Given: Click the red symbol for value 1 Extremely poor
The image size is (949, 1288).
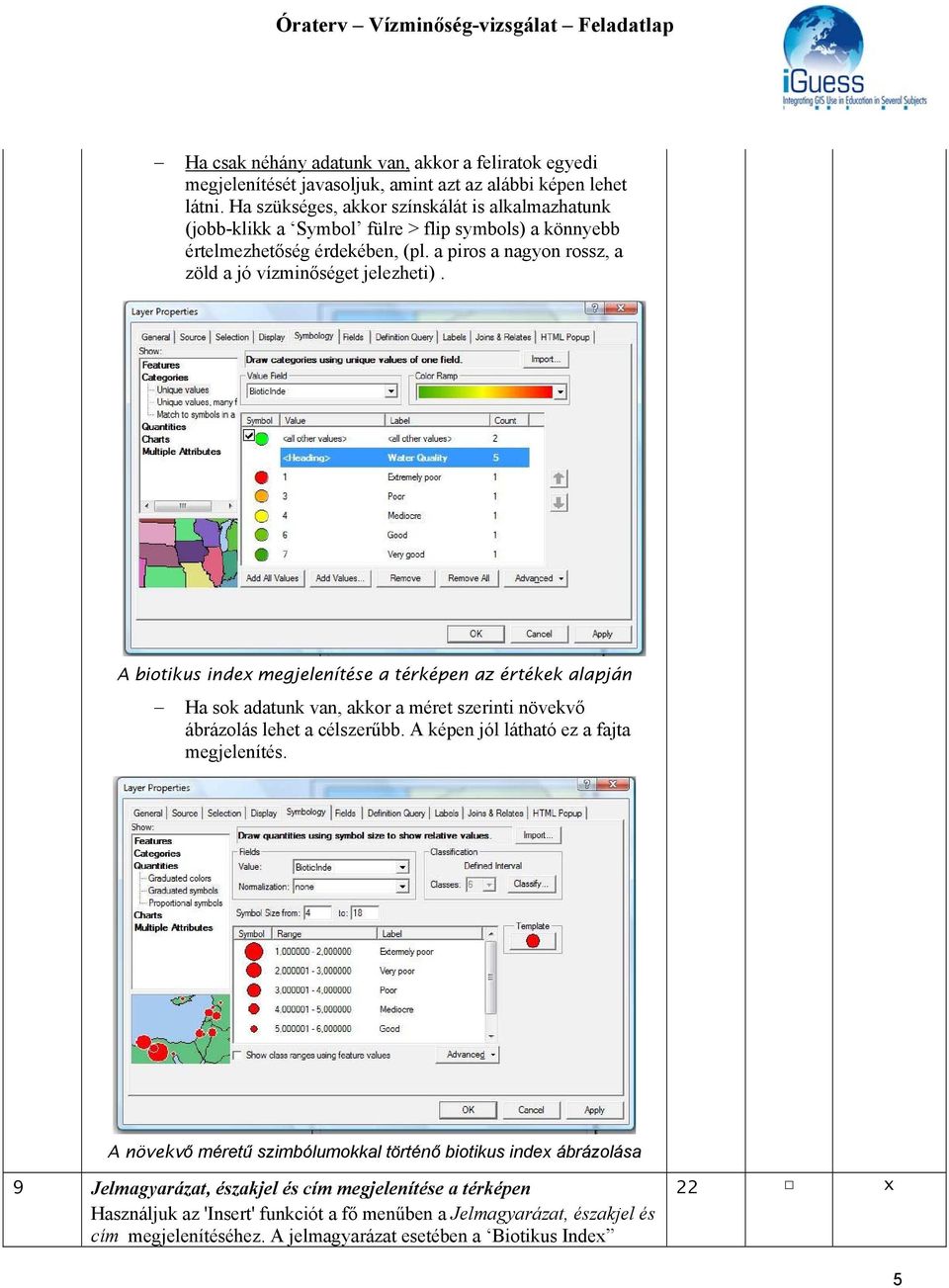Looking at the screenshot, I should pyautogui.click(x=262, y=477).
